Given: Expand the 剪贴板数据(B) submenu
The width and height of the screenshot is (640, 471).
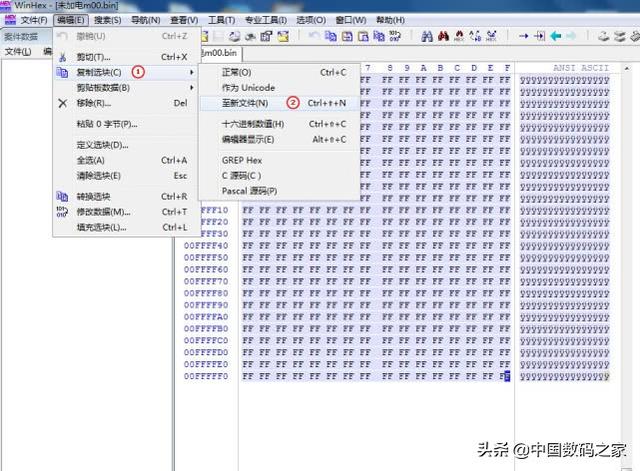Looking at the screenshot, I should tap(127, 88).
